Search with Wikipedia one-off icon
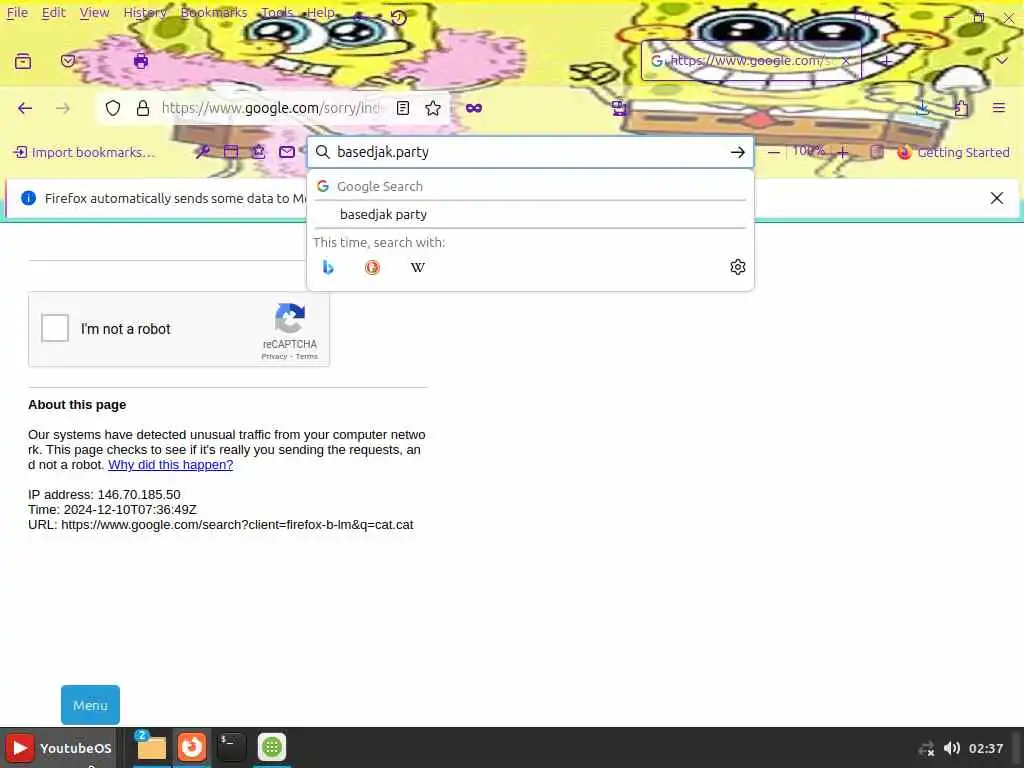1024x768 pixels. (x=417, y=267)
